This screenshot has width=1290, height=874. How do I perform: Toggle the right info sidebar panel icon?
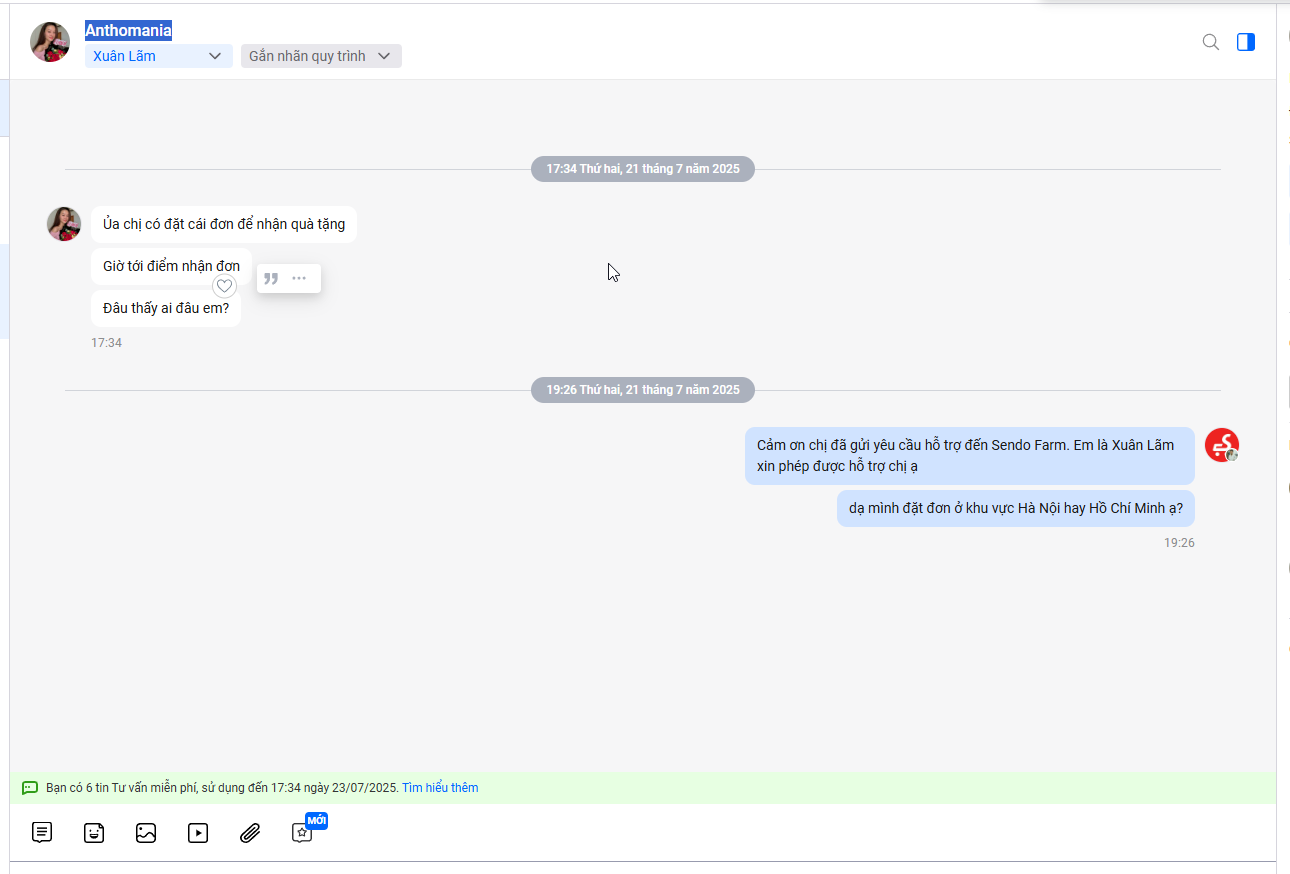coord(1246,42)
